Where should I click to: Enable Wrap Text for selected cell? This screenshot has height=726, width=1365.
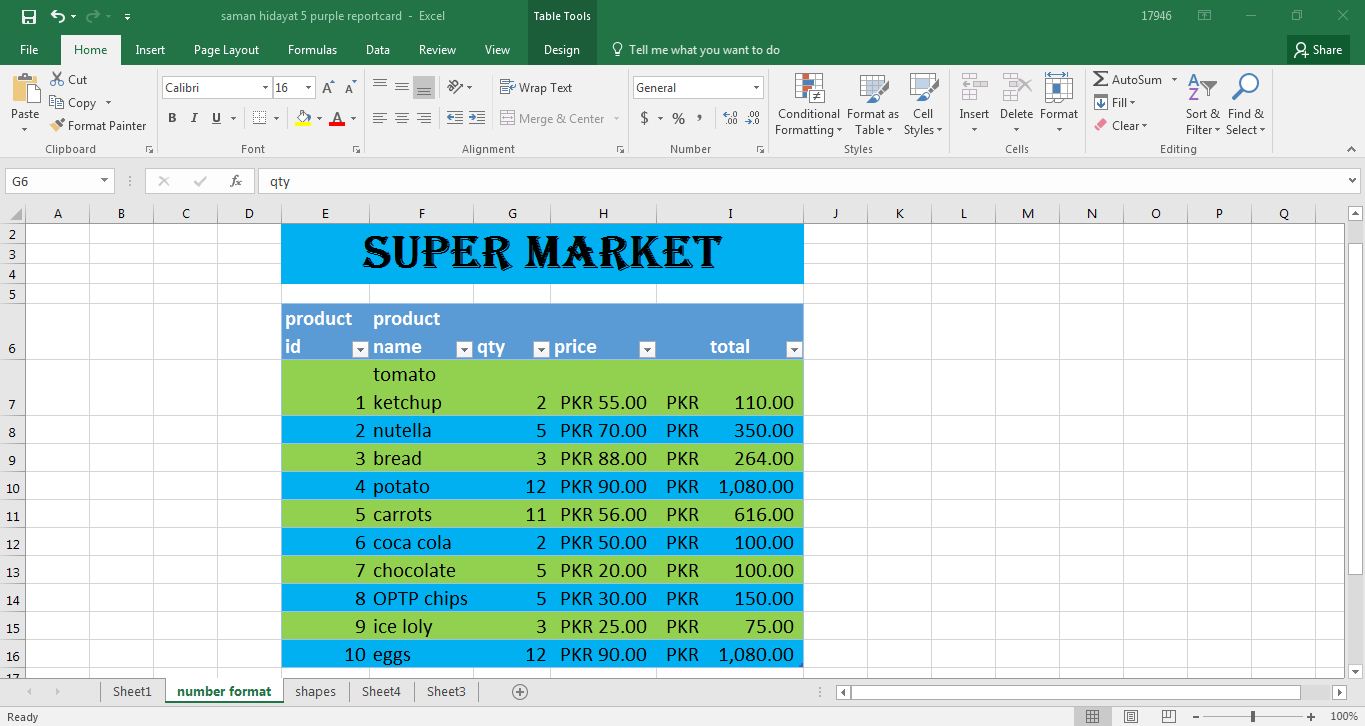tap(536, 87)
